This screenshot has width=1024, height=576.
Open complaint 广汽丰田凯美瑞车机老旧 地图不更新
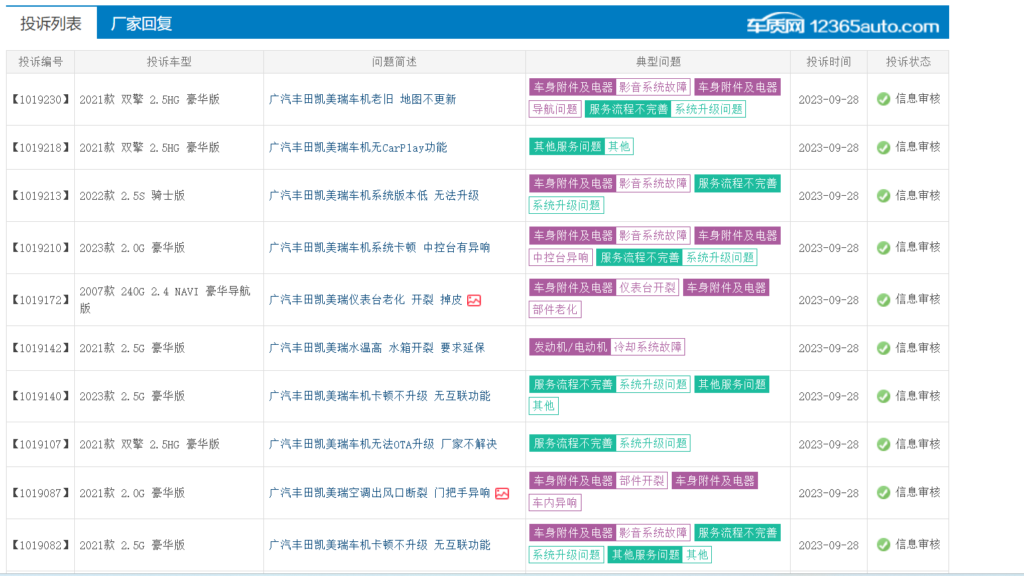coord(362,99)
